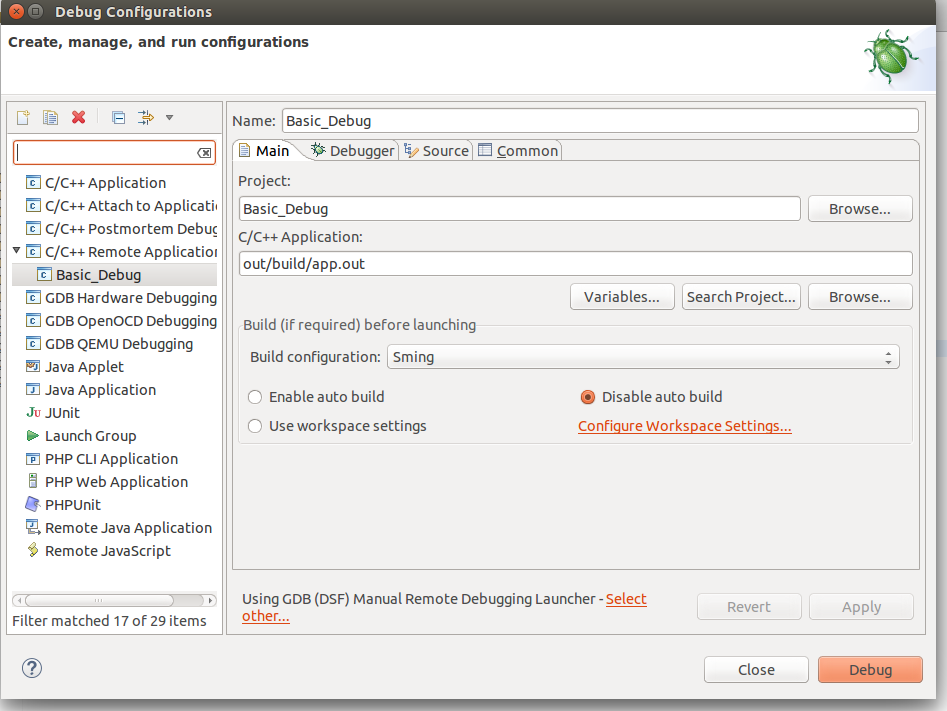Click the Name input field
The width and height of the screenshot is (947, 711).
tap(600, 120)
